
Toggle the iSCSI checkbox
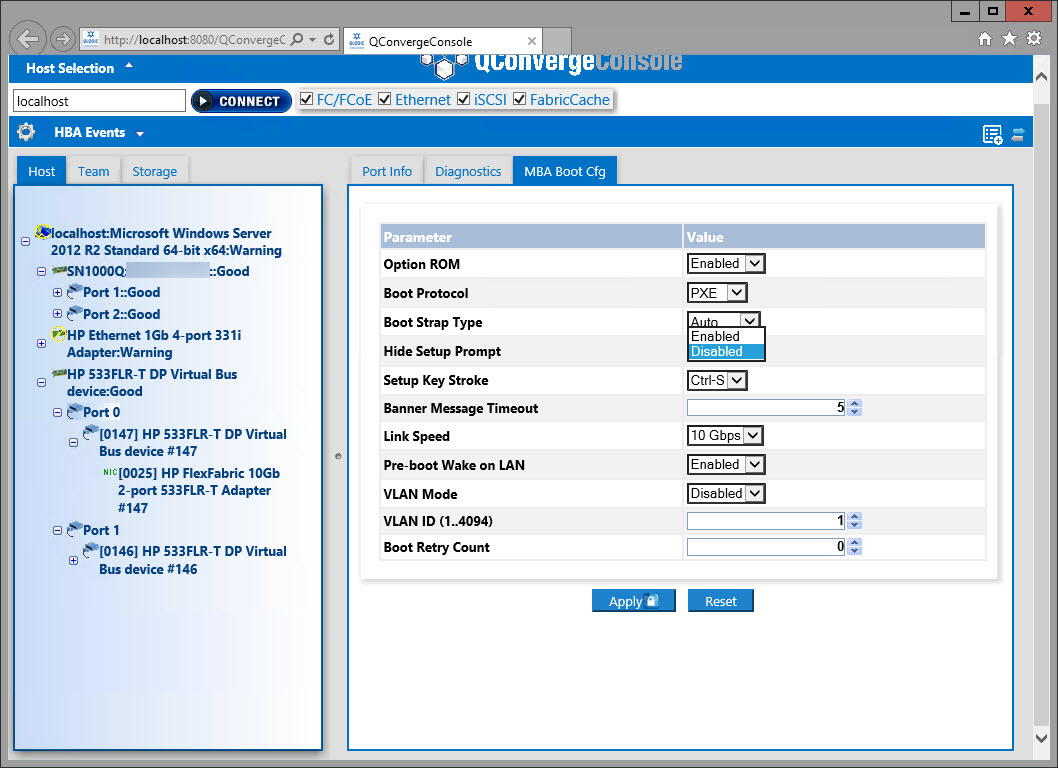464,100
